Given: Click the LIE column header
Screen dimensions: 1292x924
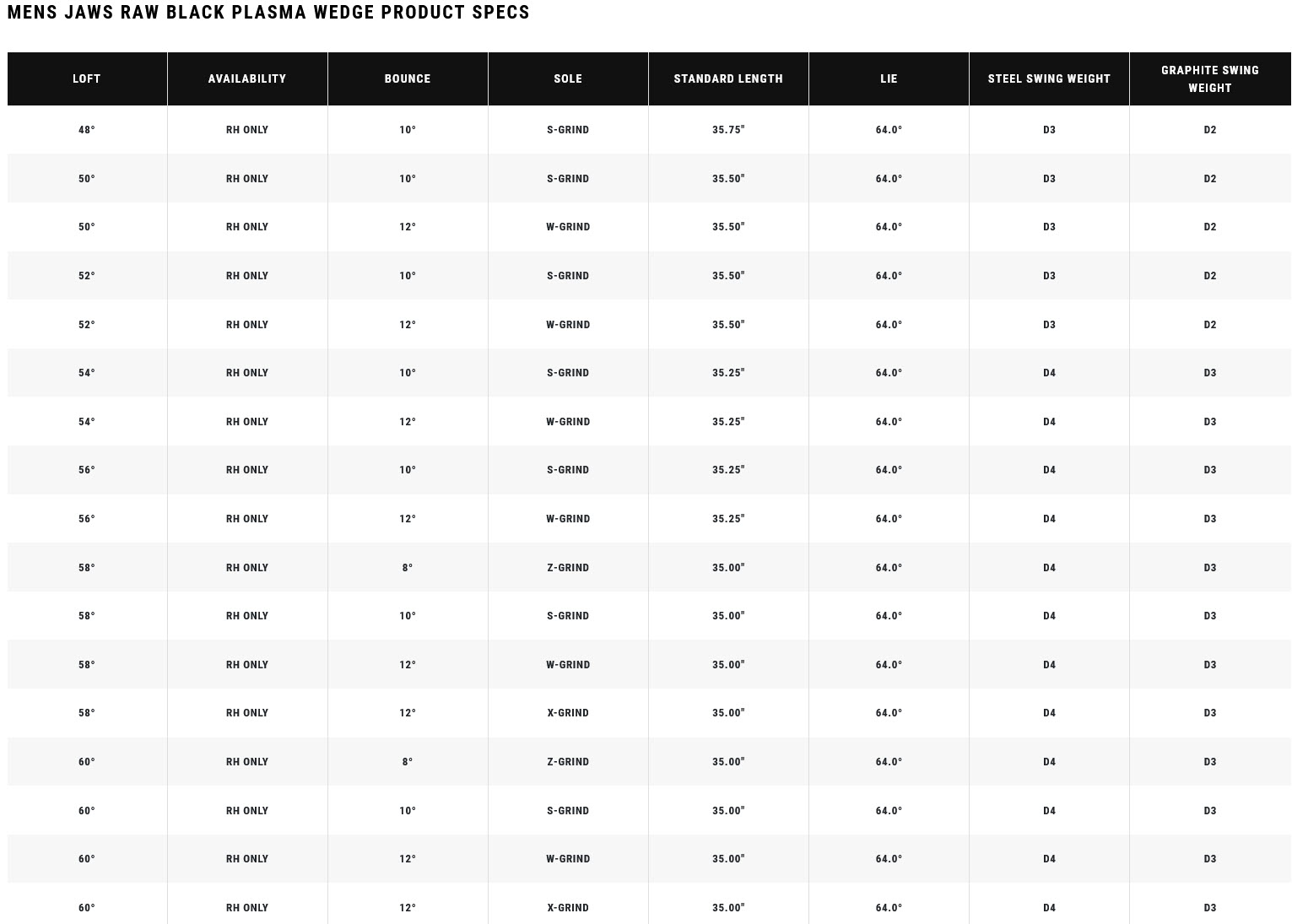Looking at the screenshot, I should pyautogui.click(x=889, y=78).
